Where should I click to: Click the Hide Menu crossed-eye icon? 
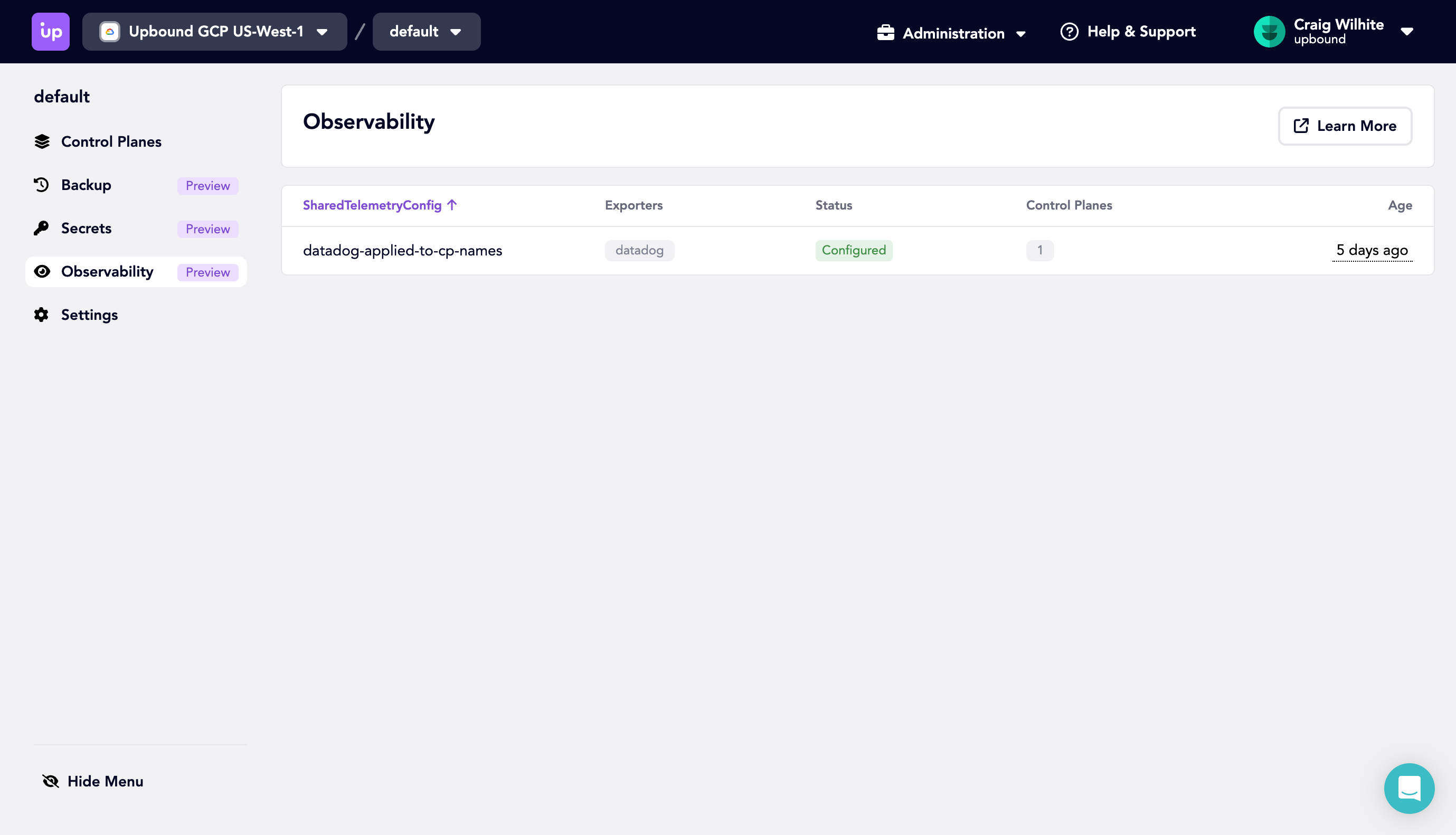click(x=51, y=781)
